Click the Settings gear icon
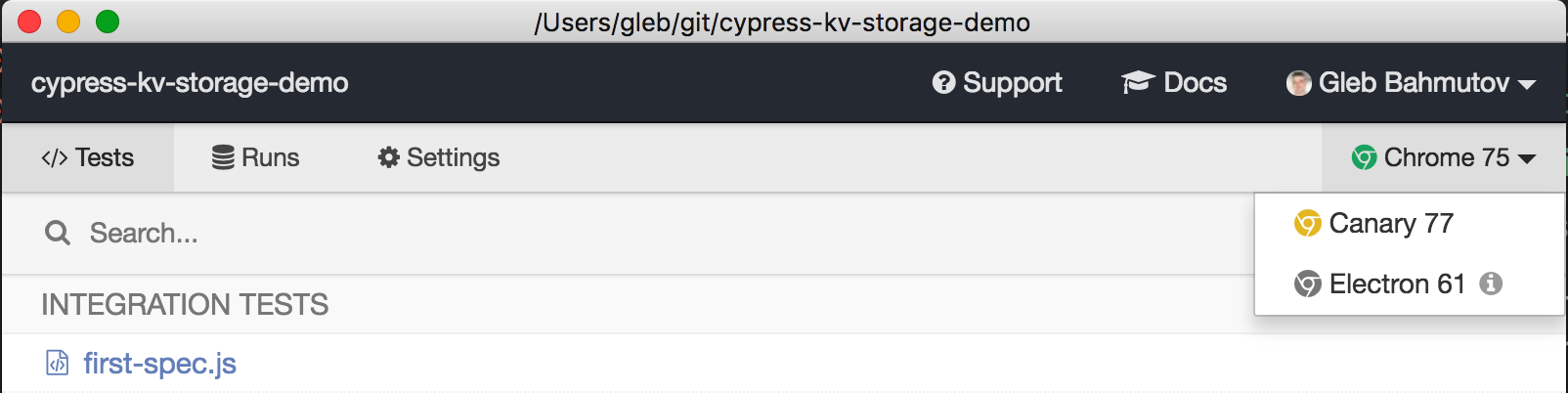The height and width of the screenshot is (393, 1568). (x=389, y=157)
